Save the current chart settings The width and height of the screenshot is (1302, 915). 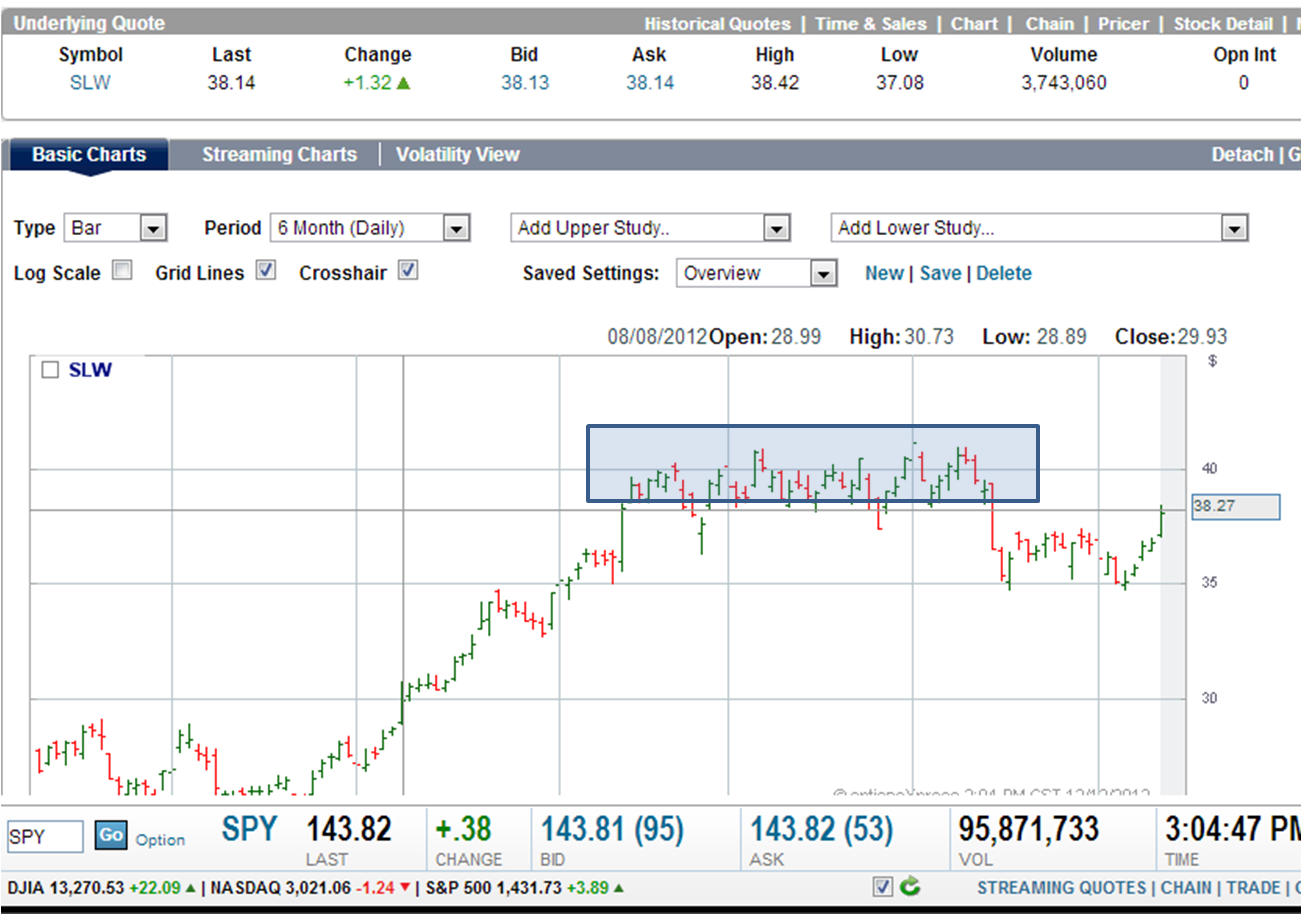pos(940,273)
